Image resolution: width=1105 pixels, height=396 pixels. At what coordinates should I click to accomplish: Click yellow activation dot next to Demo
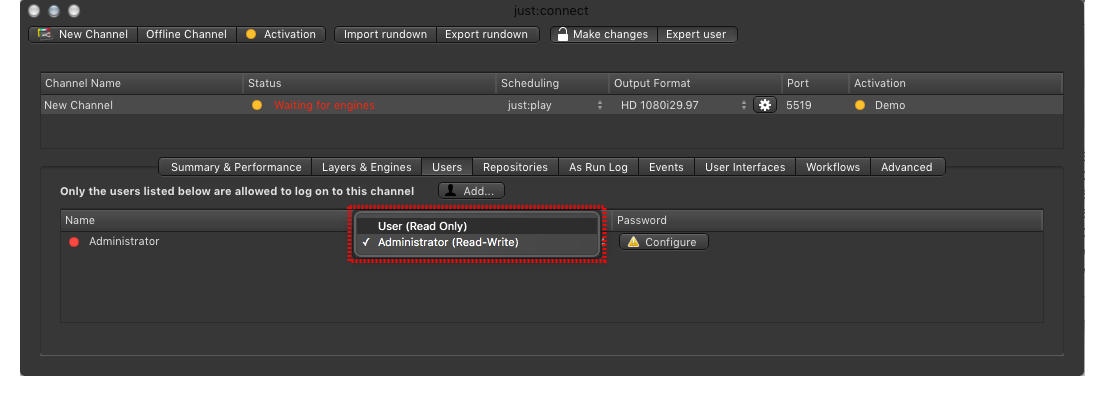point(860,105)
